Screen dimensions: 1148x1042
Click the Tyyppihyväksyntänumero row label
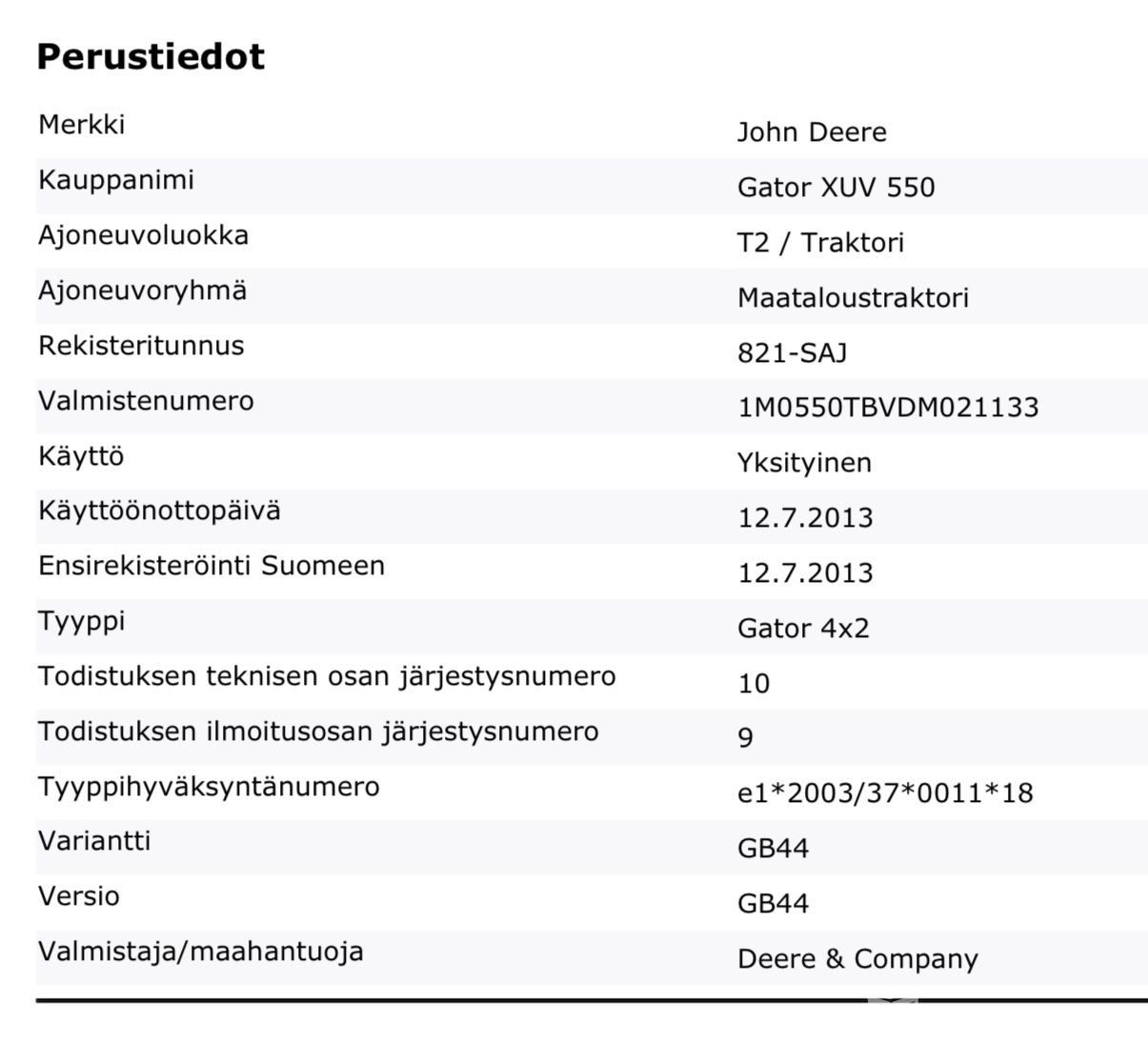[209, 787]
